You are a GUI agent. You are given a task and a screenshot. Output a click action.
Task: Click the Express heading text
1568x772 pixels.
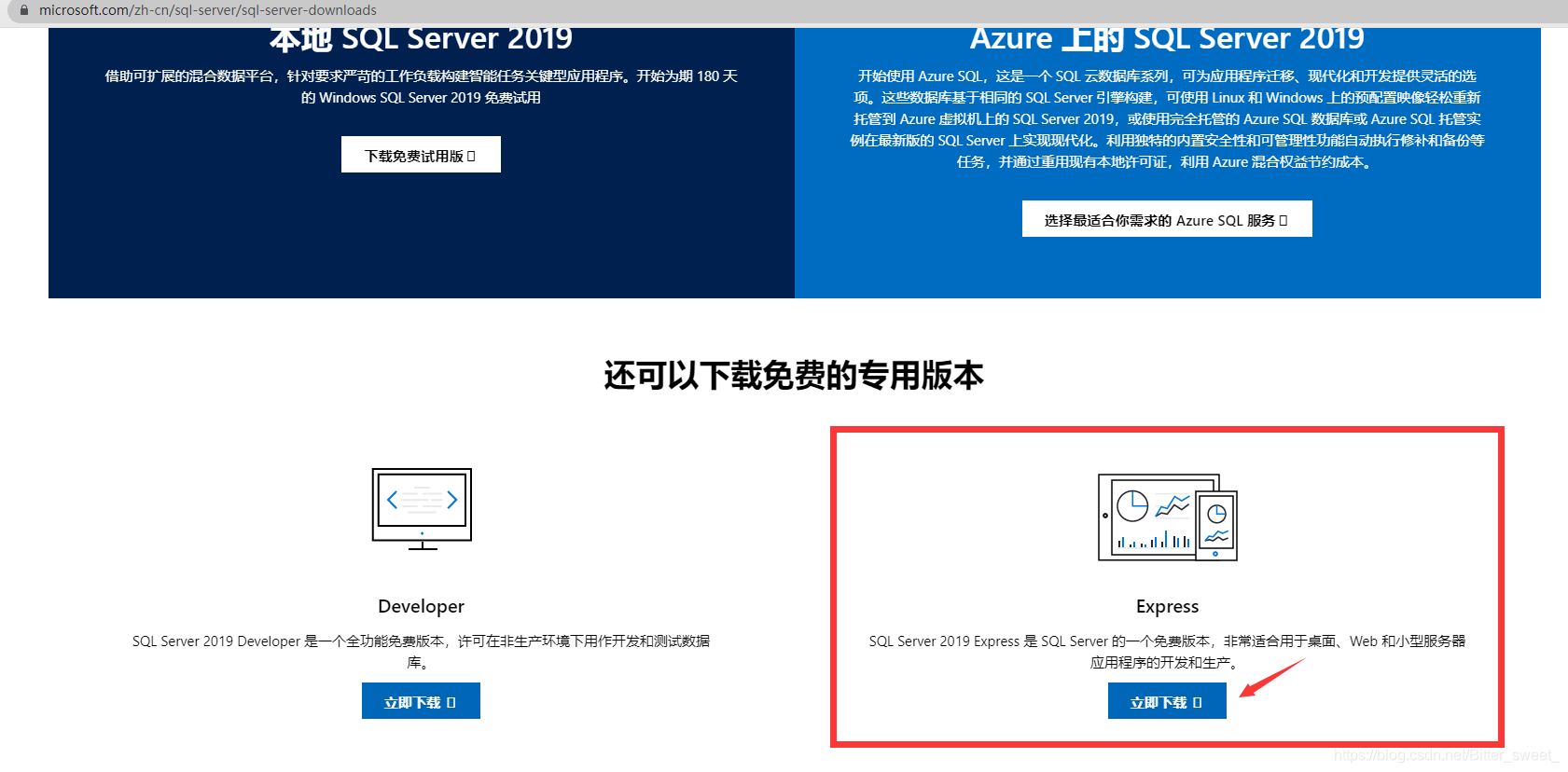click(x=1168, y=606)
